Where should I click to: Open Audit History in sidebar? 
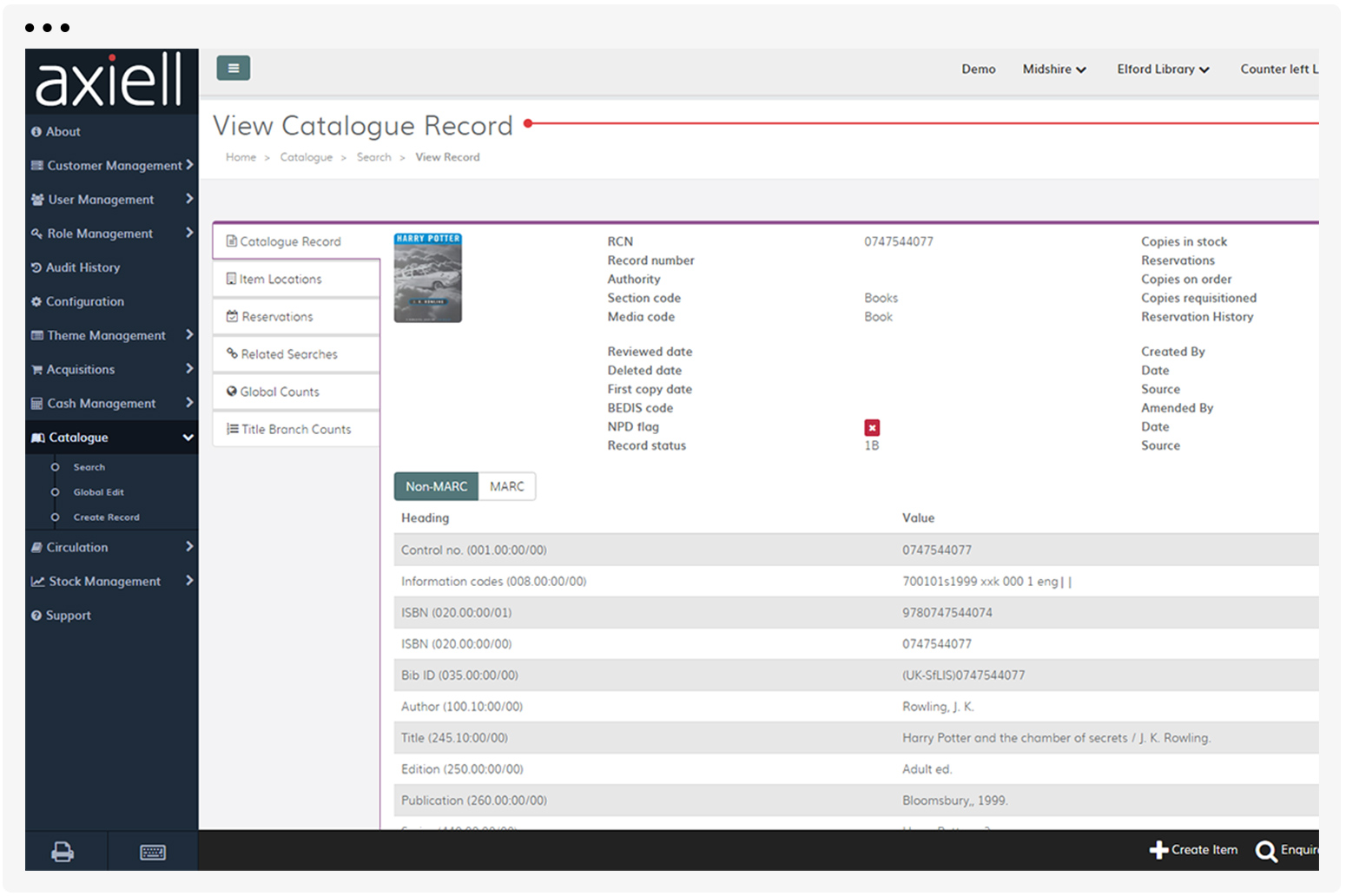82,267
